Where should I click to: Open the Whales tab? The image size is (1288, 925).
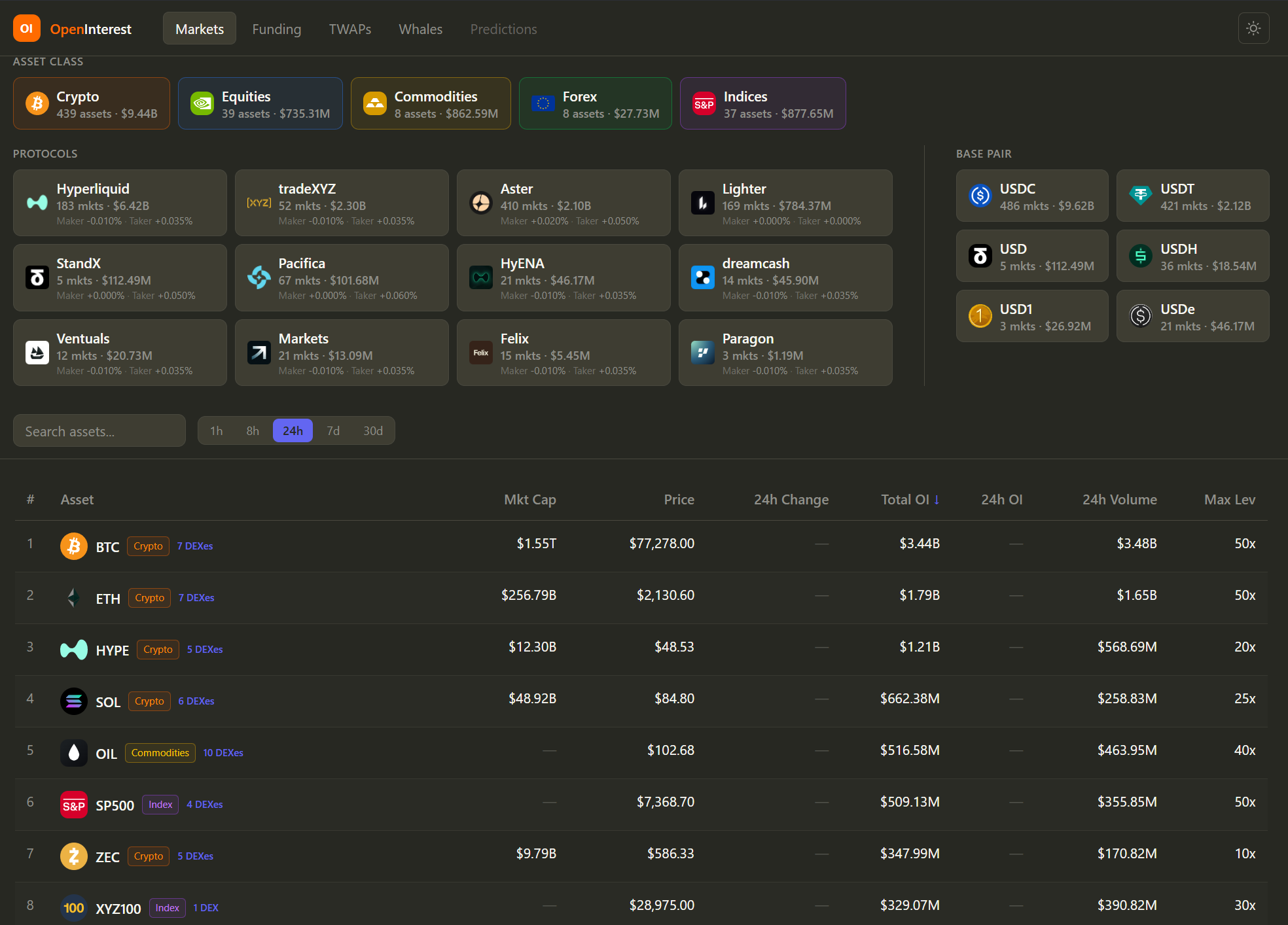click(421, 29)
